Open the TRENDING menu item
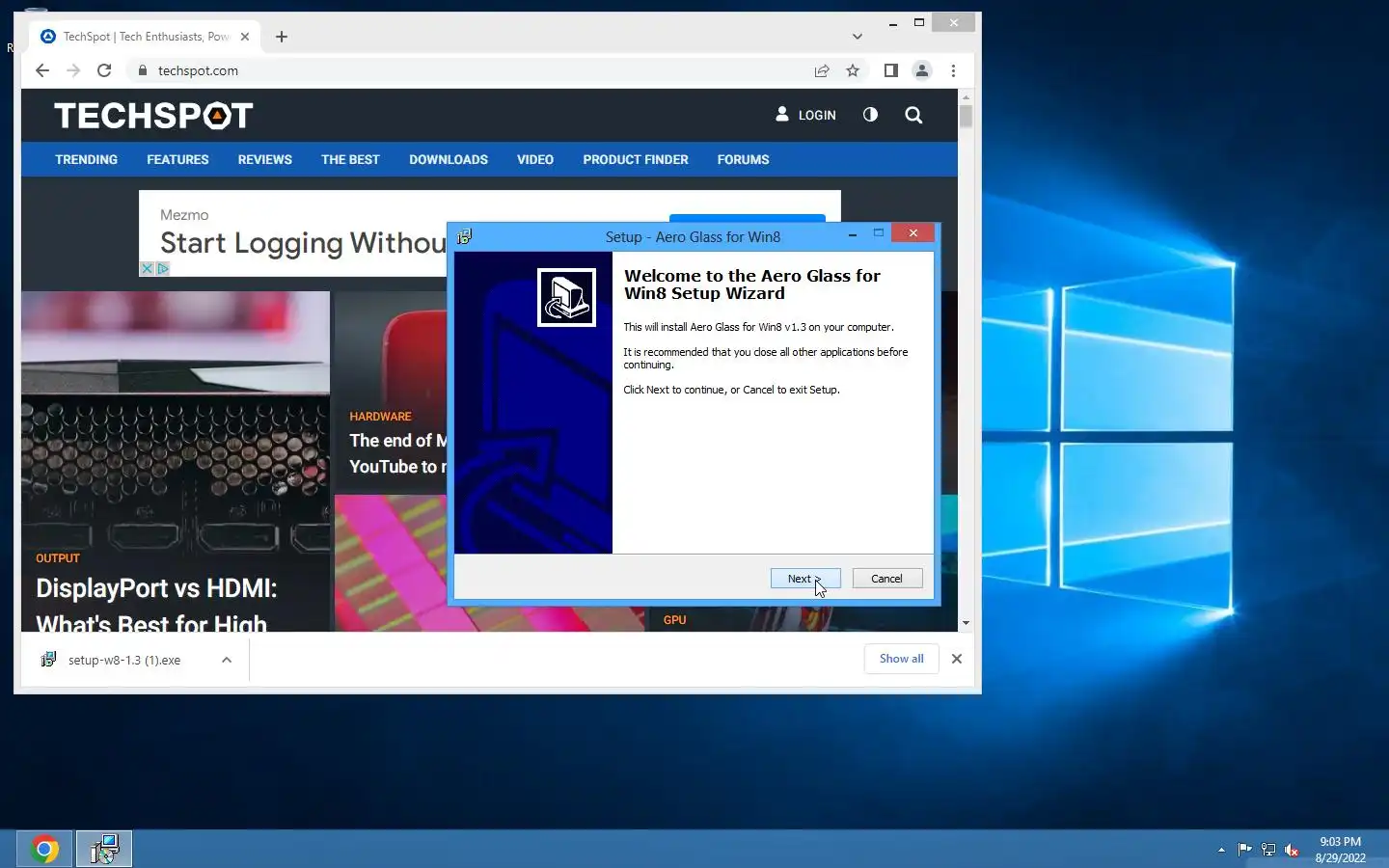 coord(86,160)
